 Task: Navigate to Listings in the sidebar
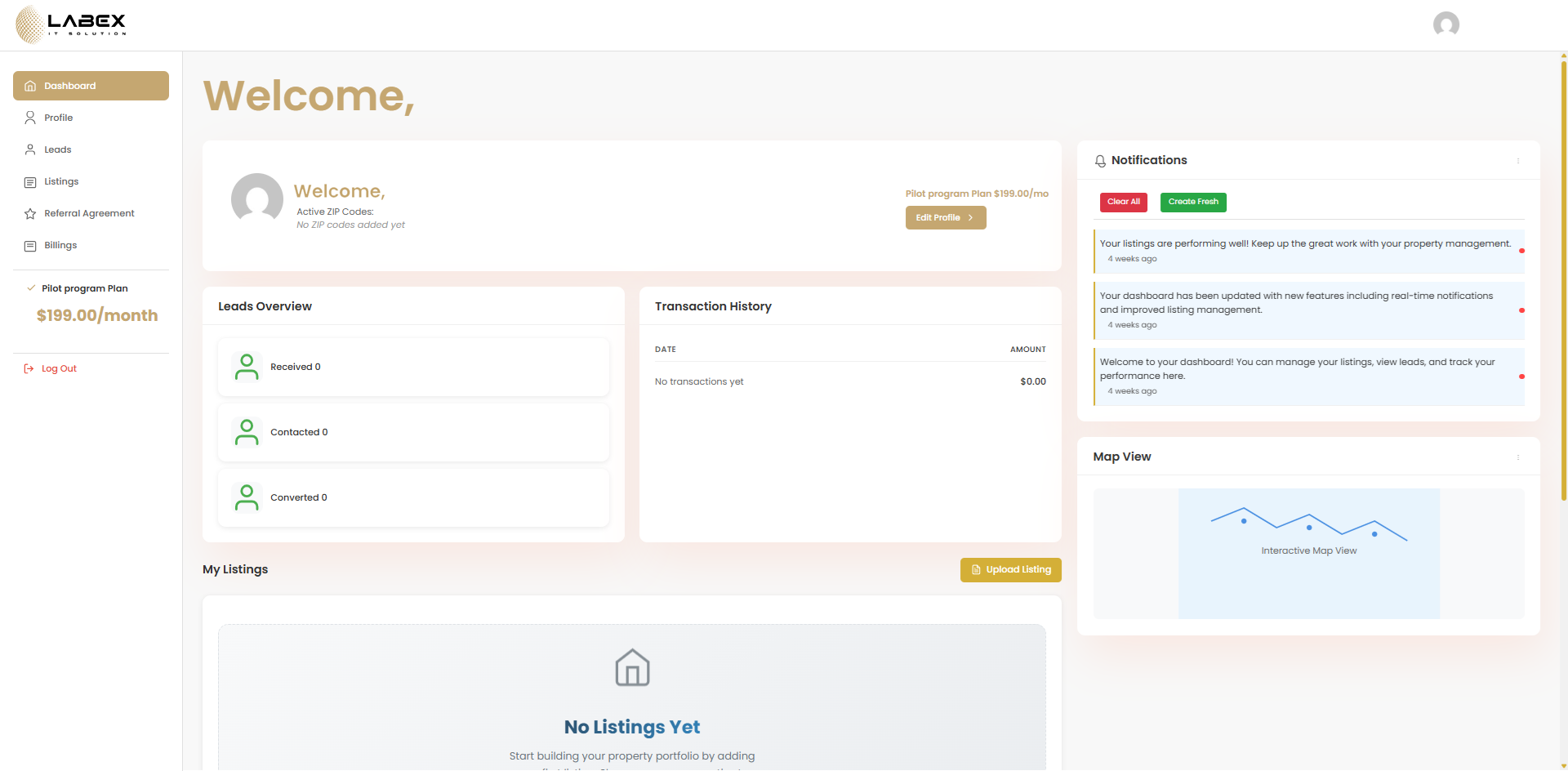61,181
